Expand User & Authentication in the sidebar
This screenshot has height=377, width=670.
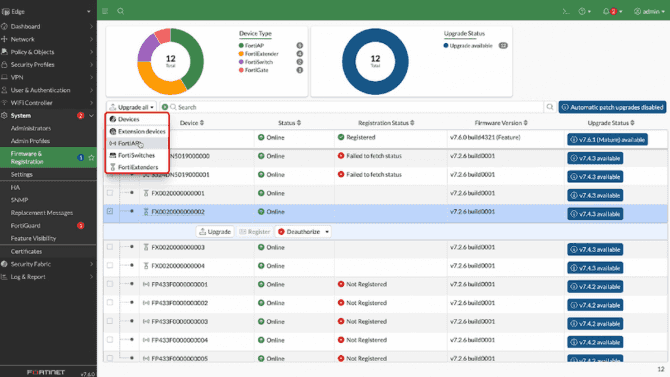point(48,90)
